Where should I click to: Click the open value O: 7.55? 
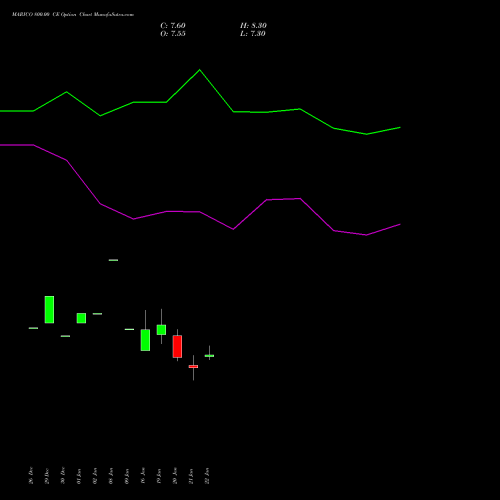pyautogui.click(x=173, y=34)
